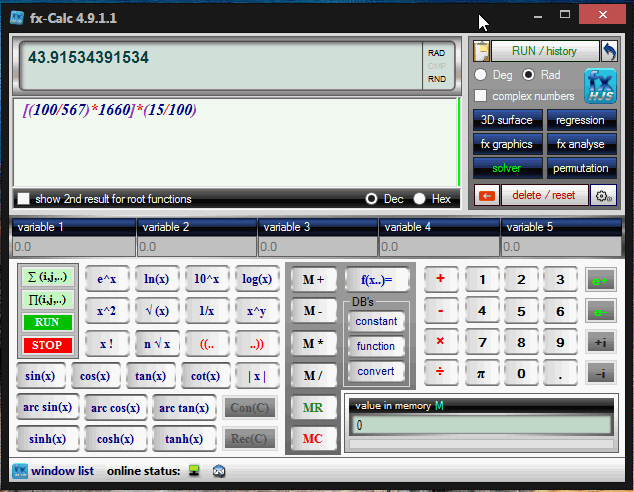Click the digit 7 key

(482, 343)
